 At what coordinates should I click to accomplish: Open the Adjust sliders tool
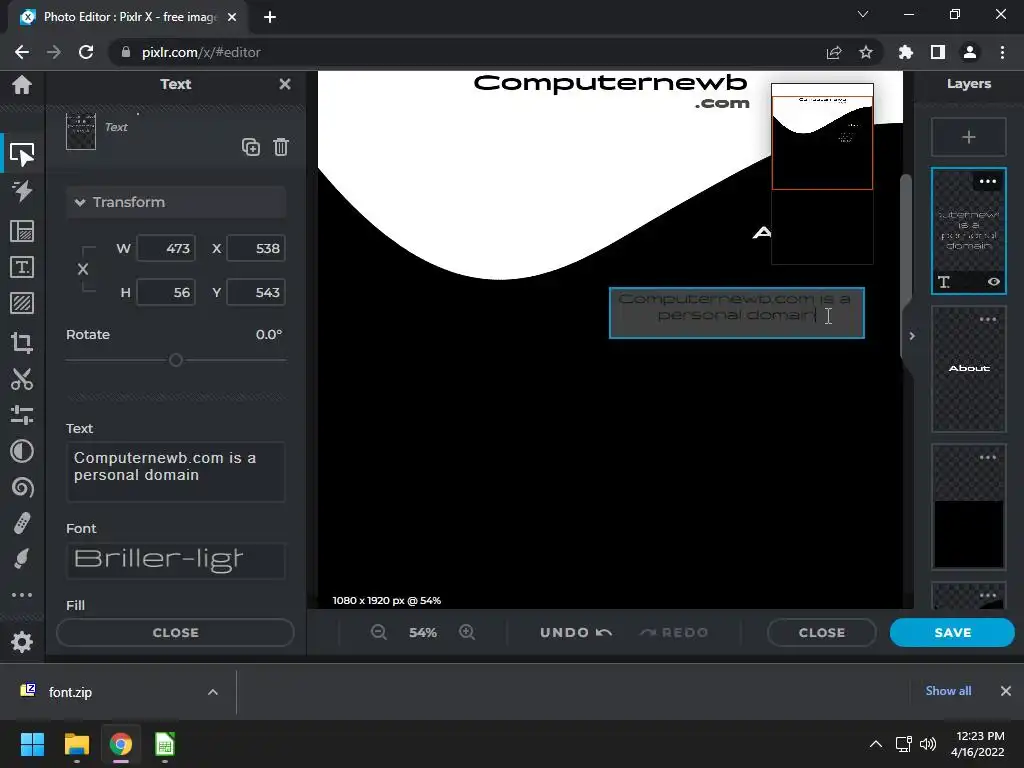coord(22,415)
